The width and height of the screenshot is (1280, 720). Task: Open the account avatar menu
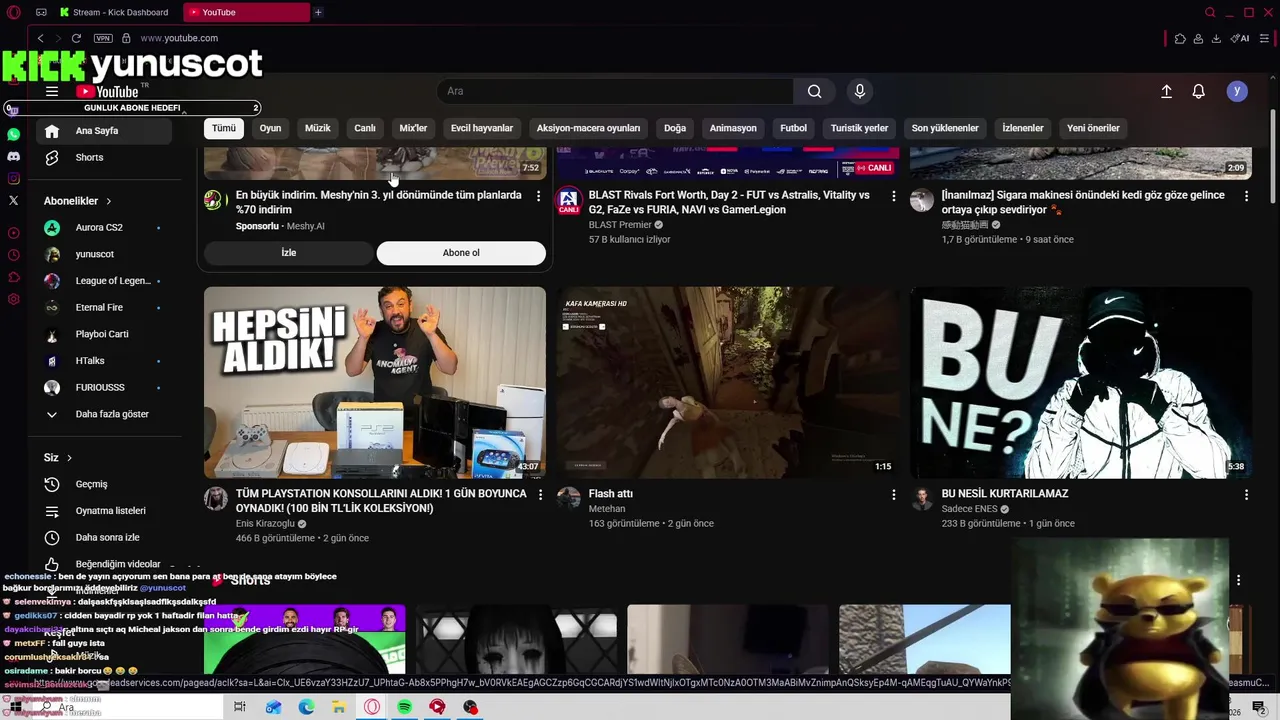pos(1237,91)
